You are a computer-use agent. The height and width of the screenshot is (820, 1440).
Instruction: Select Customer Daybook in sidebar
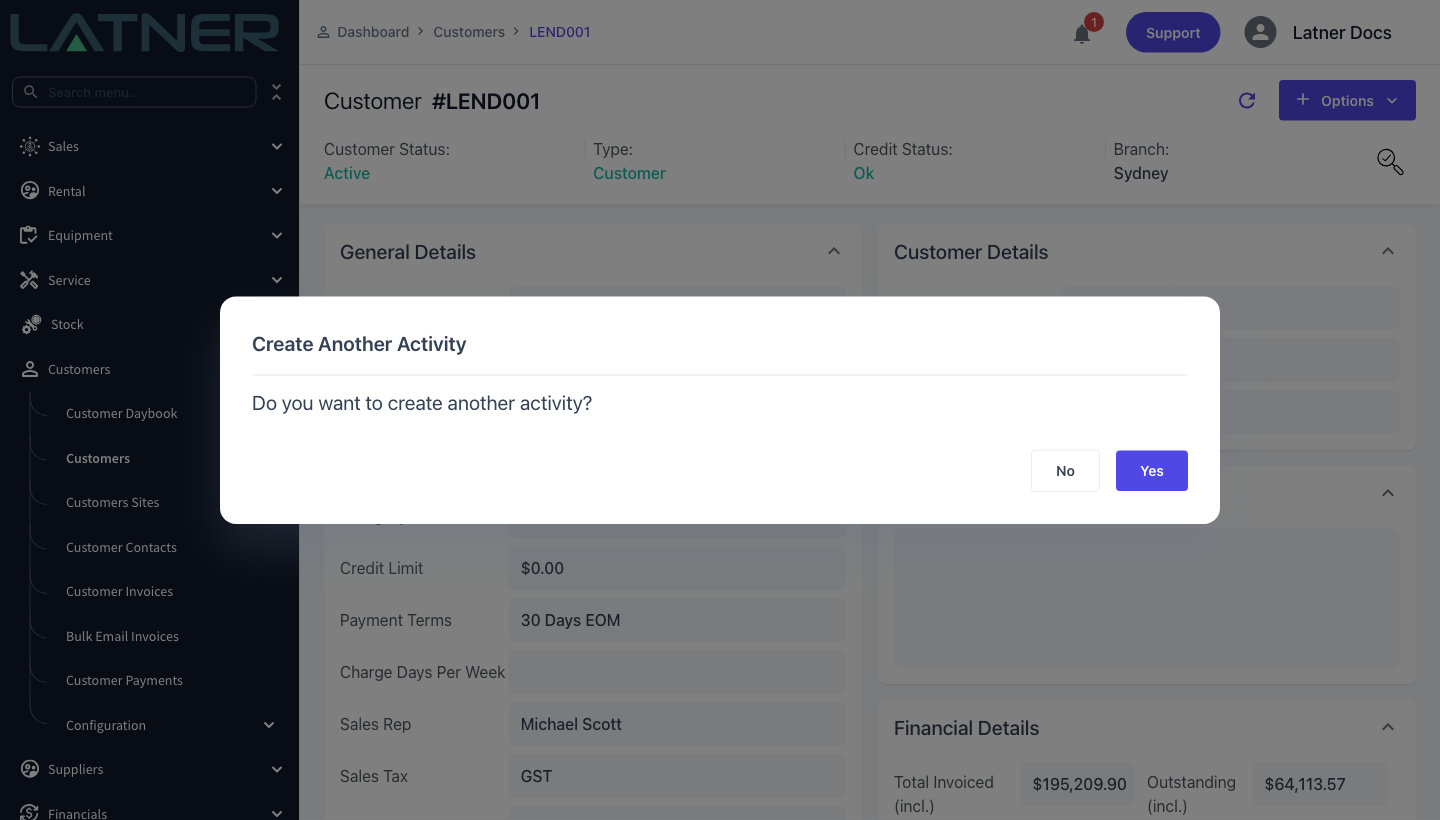[121, 414]
